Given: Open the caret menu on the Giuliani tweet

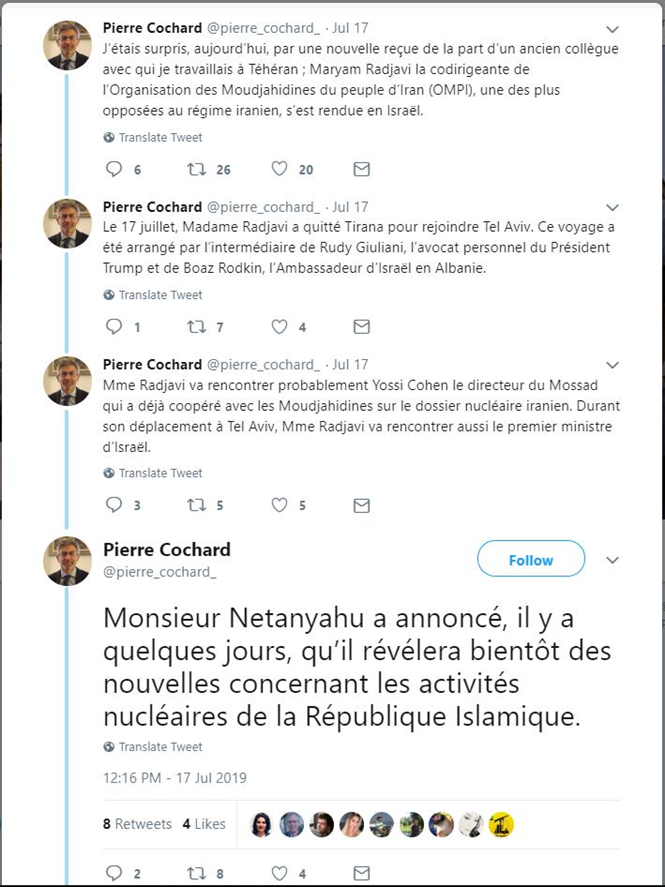Looking at the screenshot, I should click(612, 207).
